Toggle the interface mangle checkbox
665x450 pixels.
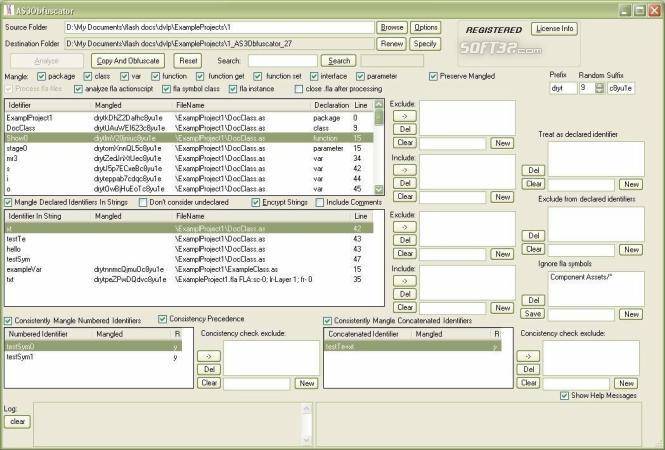[314, 76]
